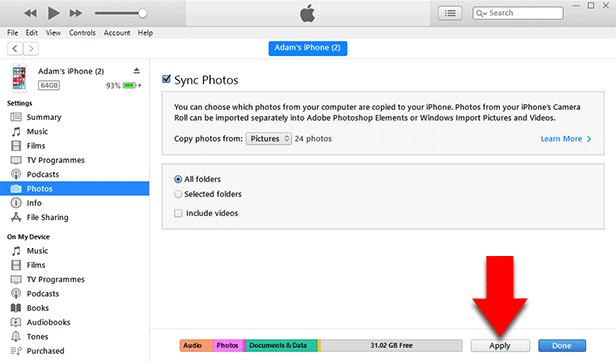This screenshot has width=616, height=362.
Task: Click the Documents & Data storage segment
Action: (281, 345)
